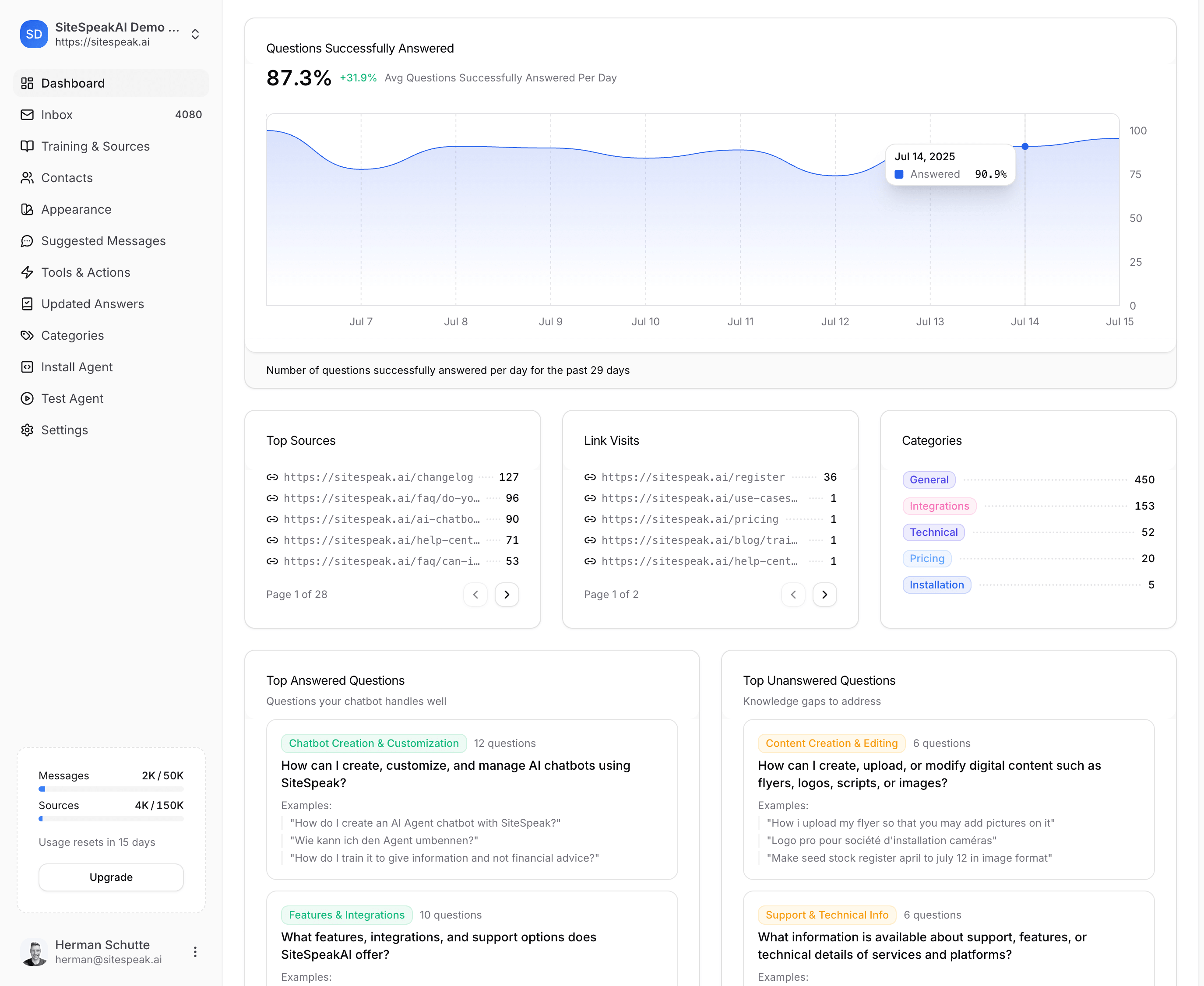Click the Appearance palette icon
The height and width of the screenshot is (986, 1204).
(x=27, y=210)
